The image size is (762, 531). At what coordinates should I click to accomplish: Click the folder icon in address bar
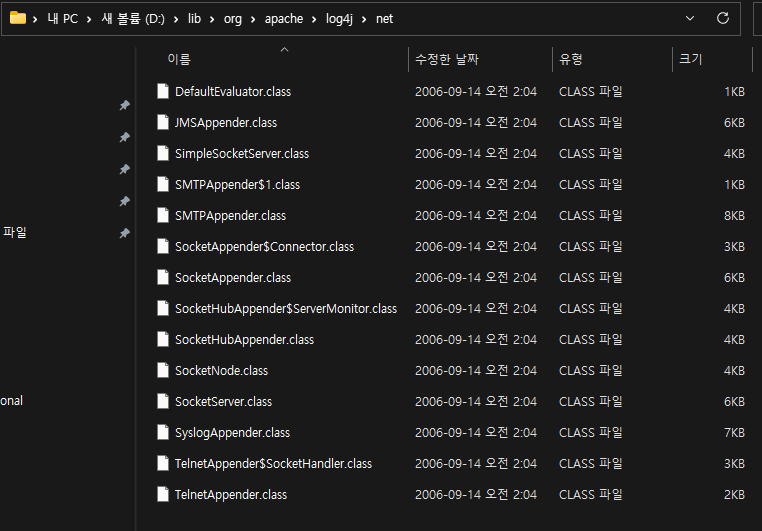(x=17, y=18)
